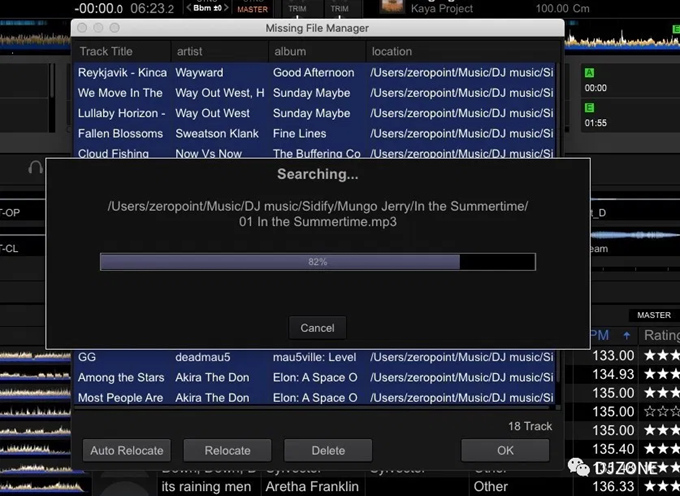Confirm with the OK button
Viewport: 680px width, 496px height.
505,450
